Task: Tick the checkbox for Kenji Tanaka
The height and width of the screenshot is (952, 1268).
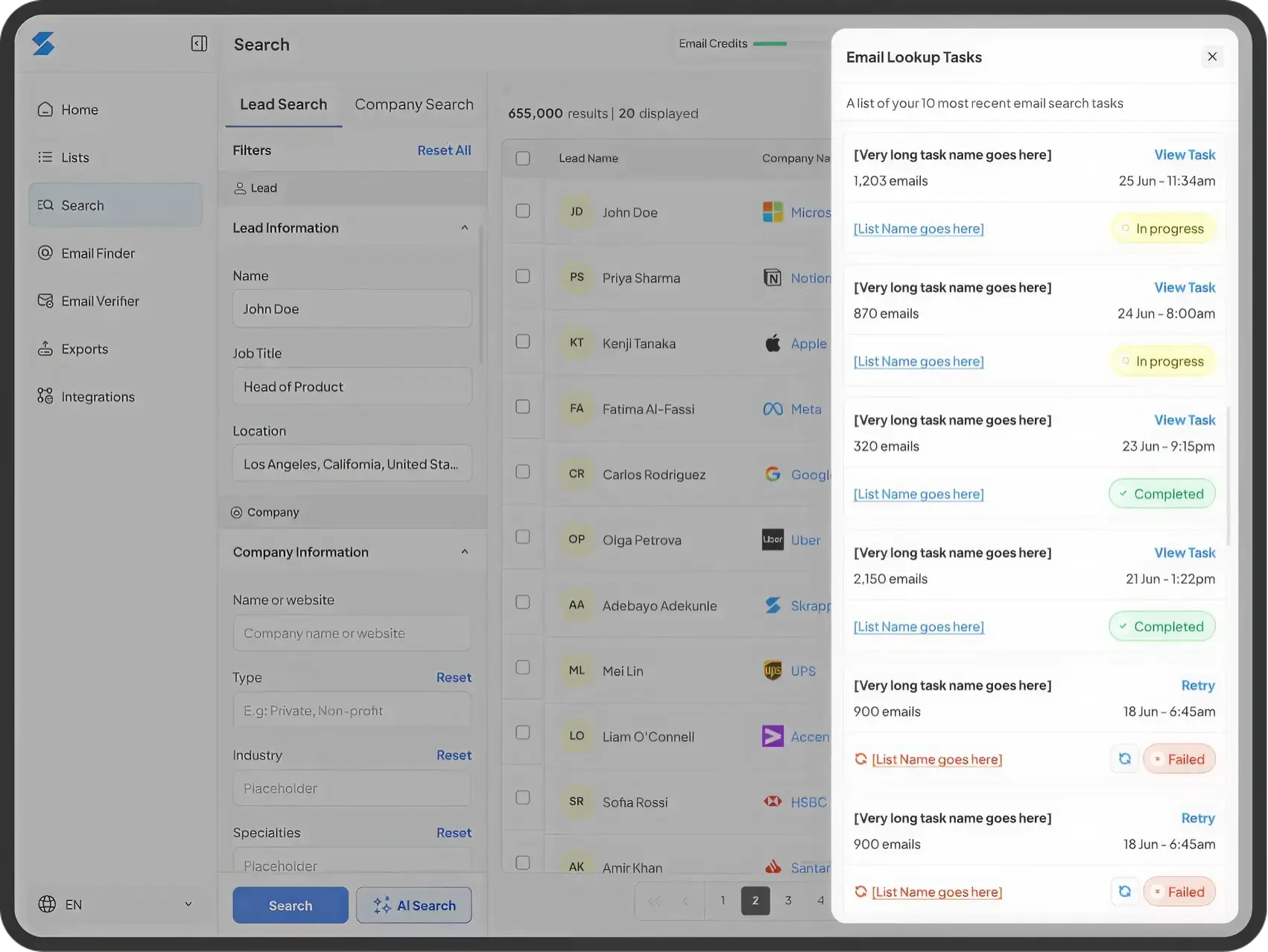Action: [x=523, y=342]
